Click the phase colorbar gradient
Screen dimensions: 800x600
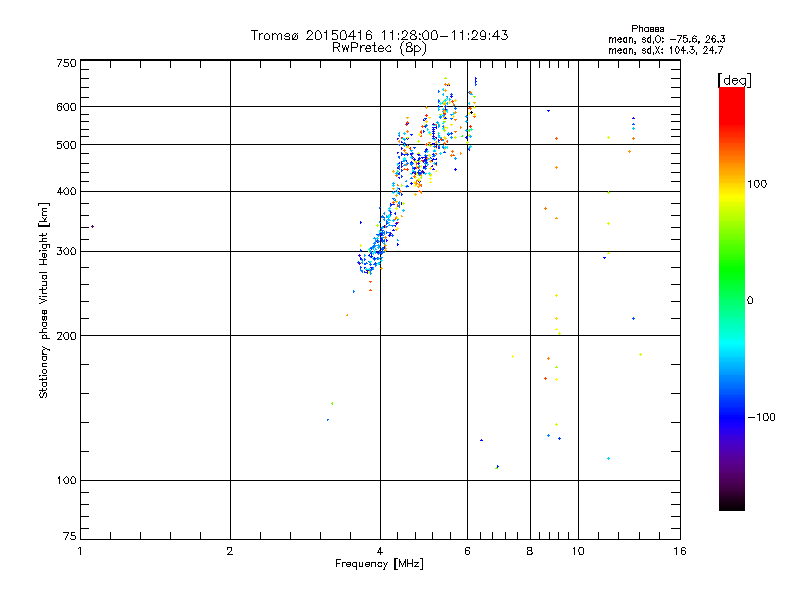click(x=732, y=298)
